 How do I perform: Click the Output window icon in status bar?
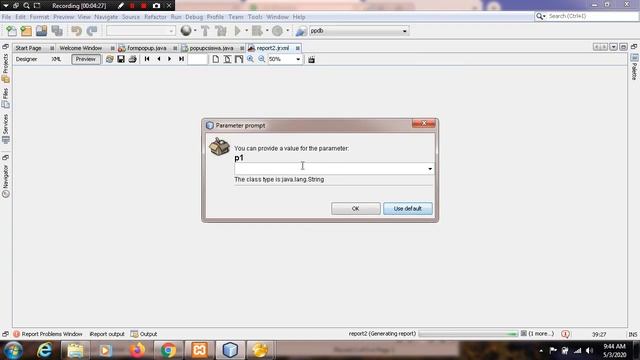(x=134, y=334)
